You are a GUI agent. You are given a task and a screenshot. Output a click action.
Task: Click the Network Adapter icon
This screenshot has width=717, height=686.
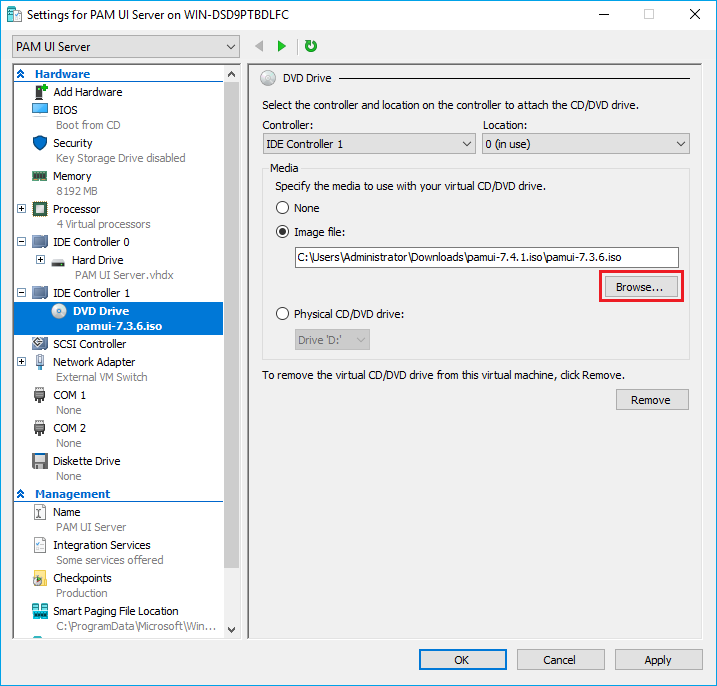[x=40, y=362]
